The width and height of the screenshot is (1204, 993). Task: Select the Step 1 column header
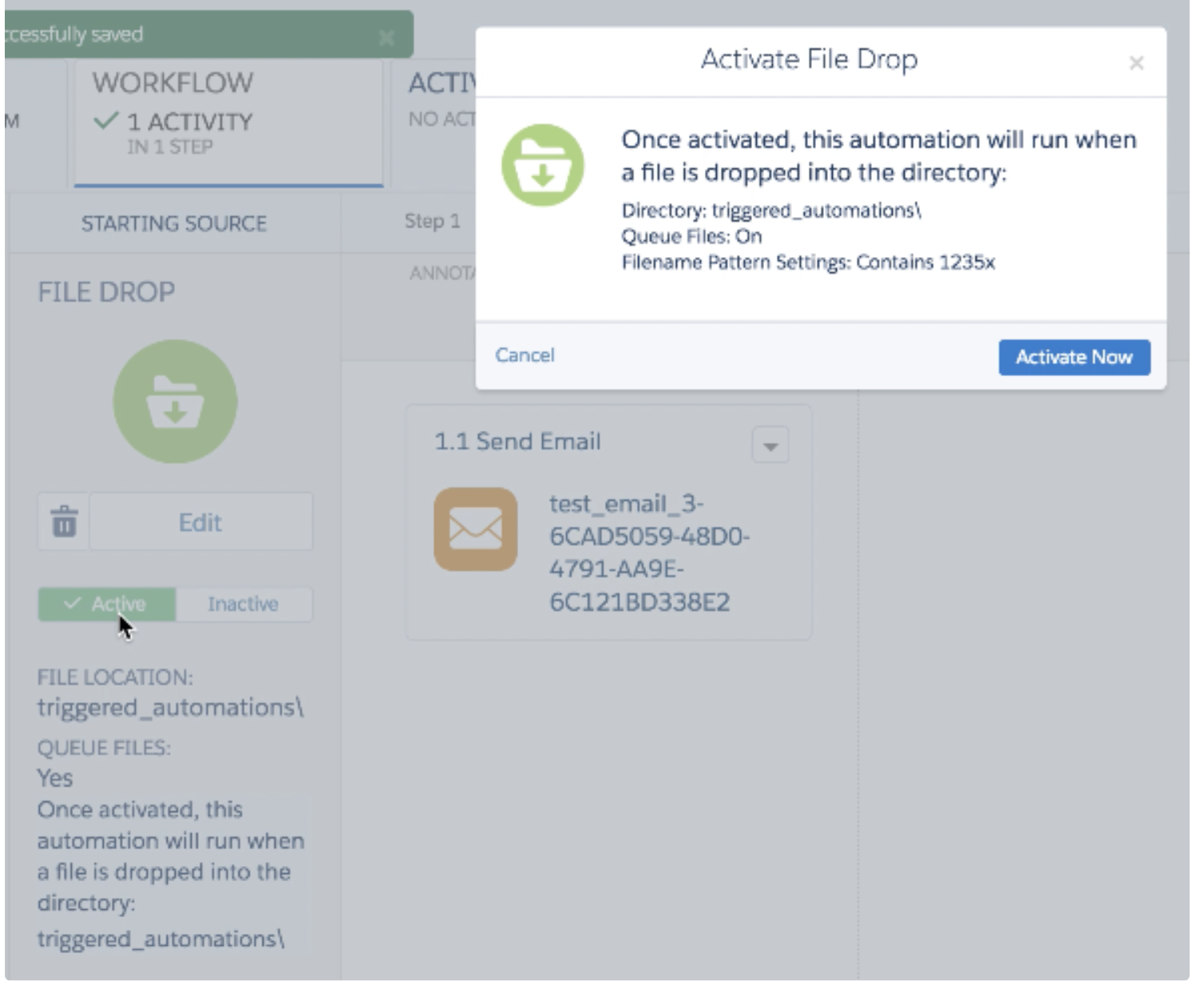point(432,221)
